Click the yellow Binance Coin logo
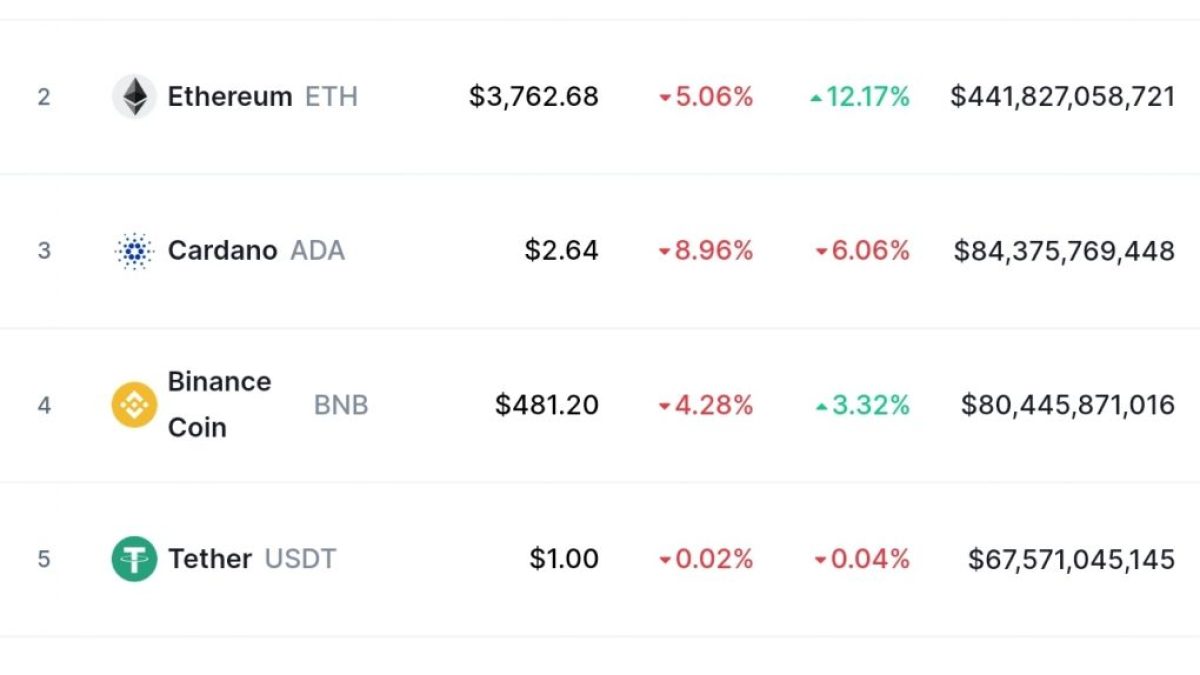Image resolution: width=1200 pixels, height=675 pixels. [134, 405]
